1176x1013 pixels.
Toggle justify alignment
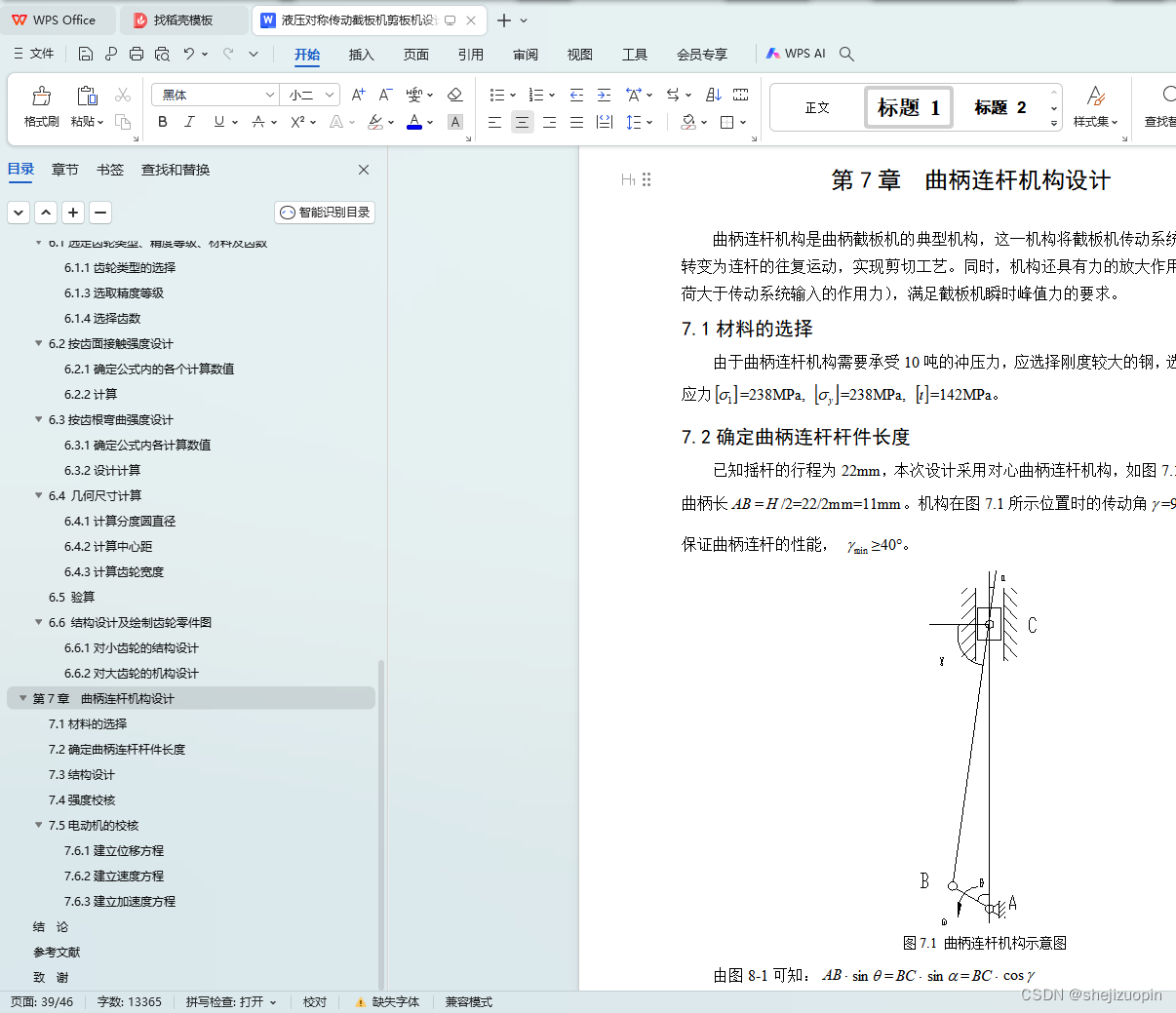pyautogui.click(x=577, y=122)
